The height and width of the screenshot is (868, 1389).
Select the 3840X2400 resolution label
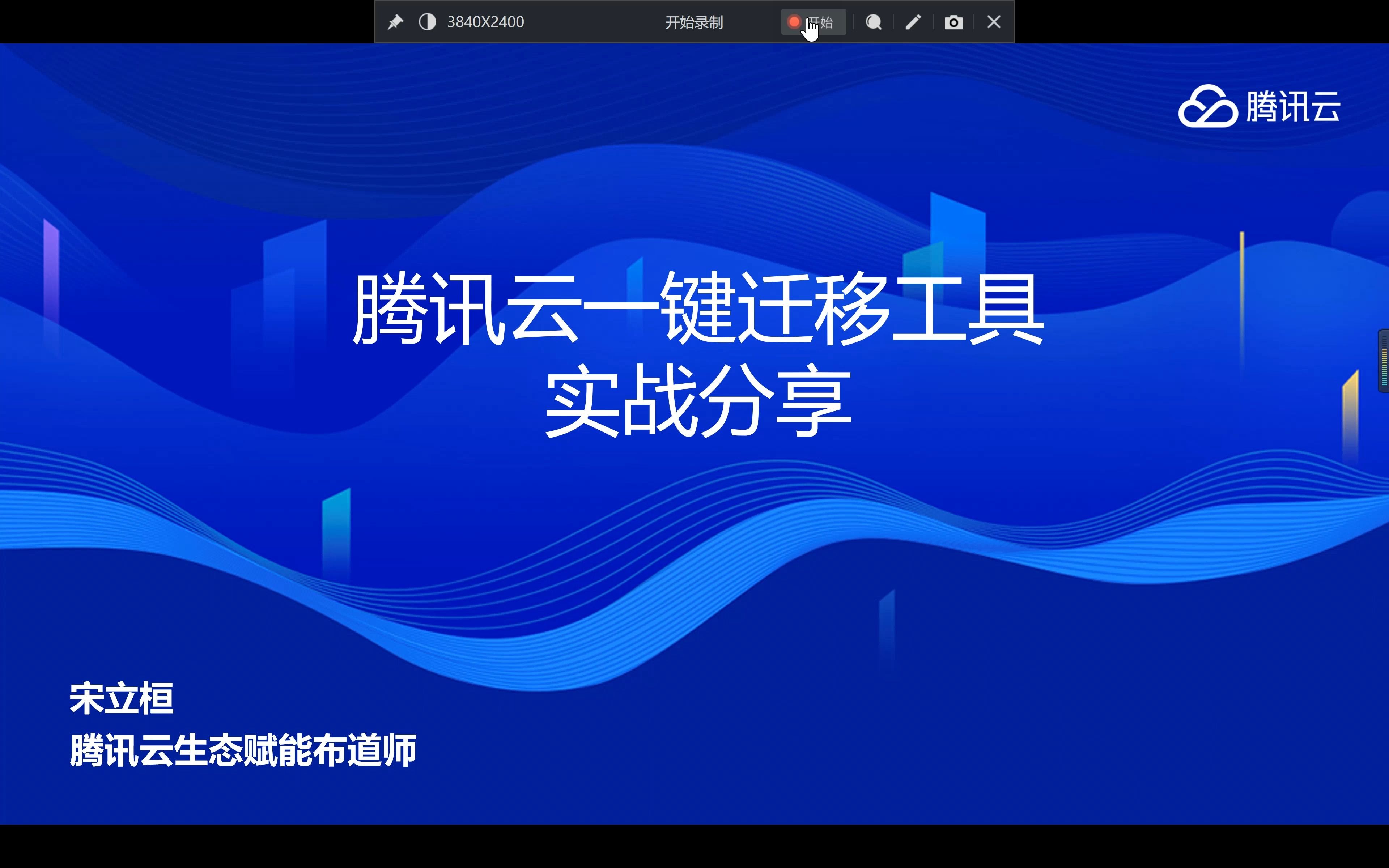point(485,22)
